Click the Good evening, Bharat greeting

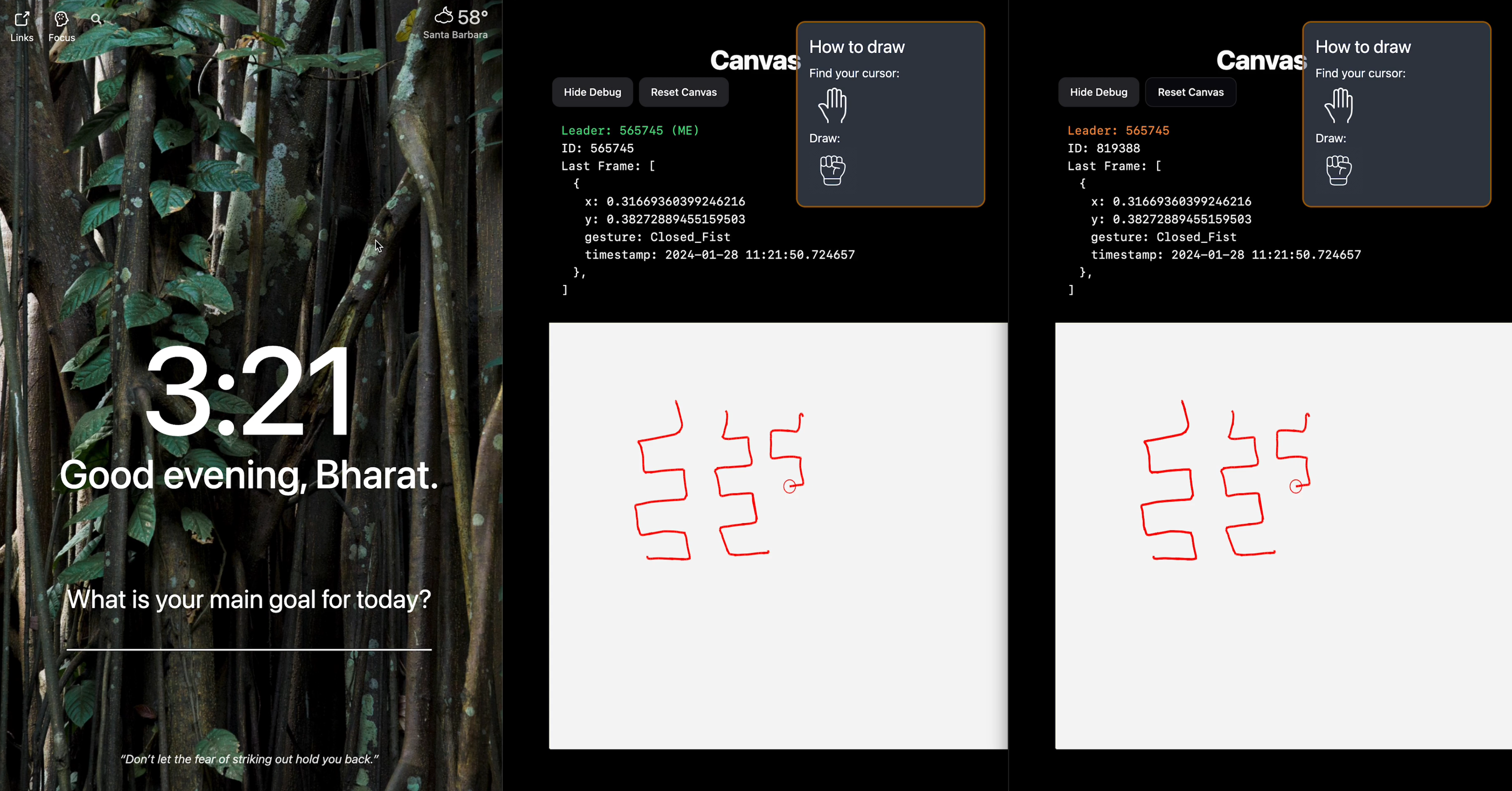click(x=249, y=475)
